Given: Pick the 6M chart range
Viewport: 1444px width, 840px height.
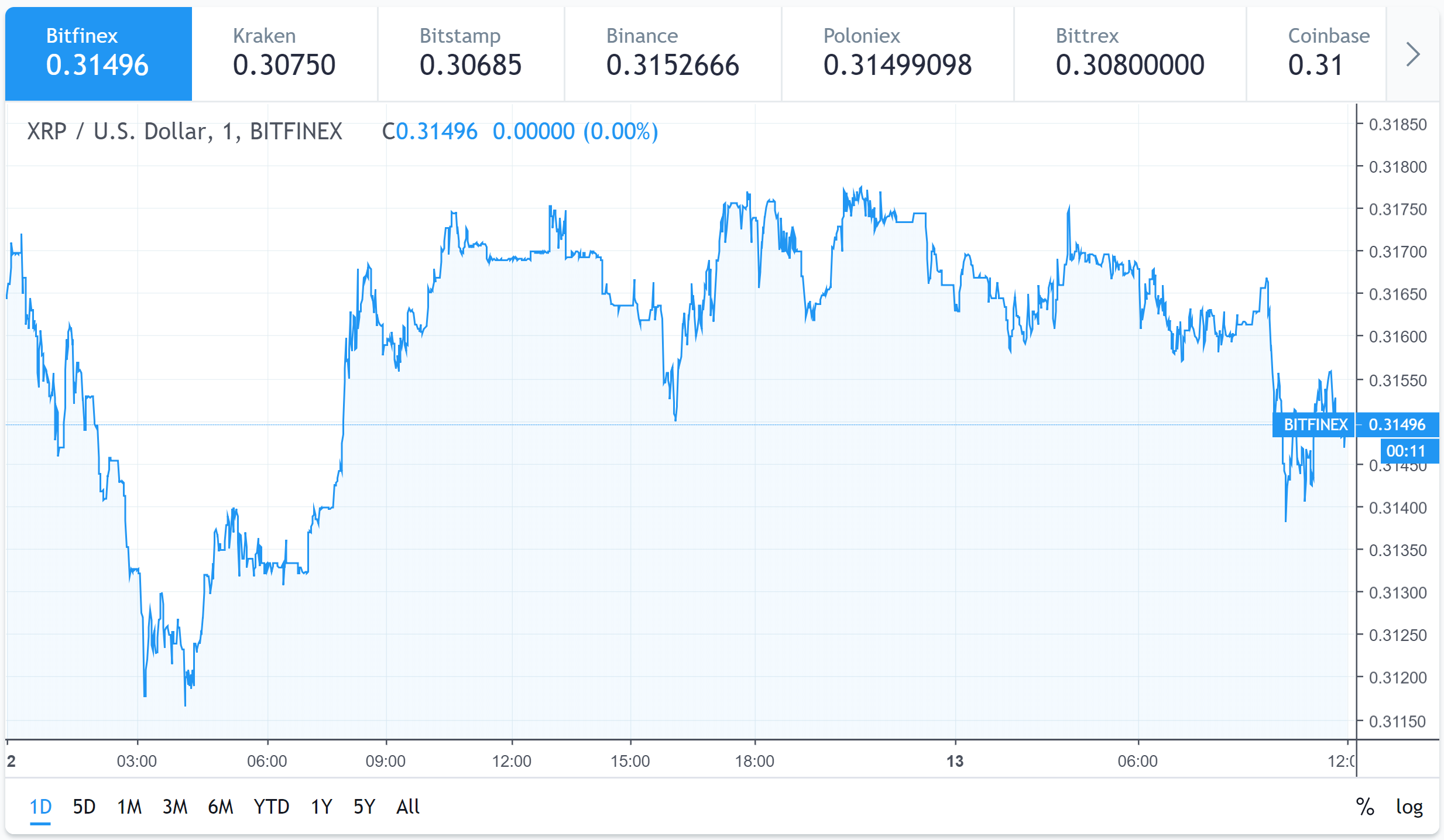Looking at the screenshot, I should click(220, 807).
